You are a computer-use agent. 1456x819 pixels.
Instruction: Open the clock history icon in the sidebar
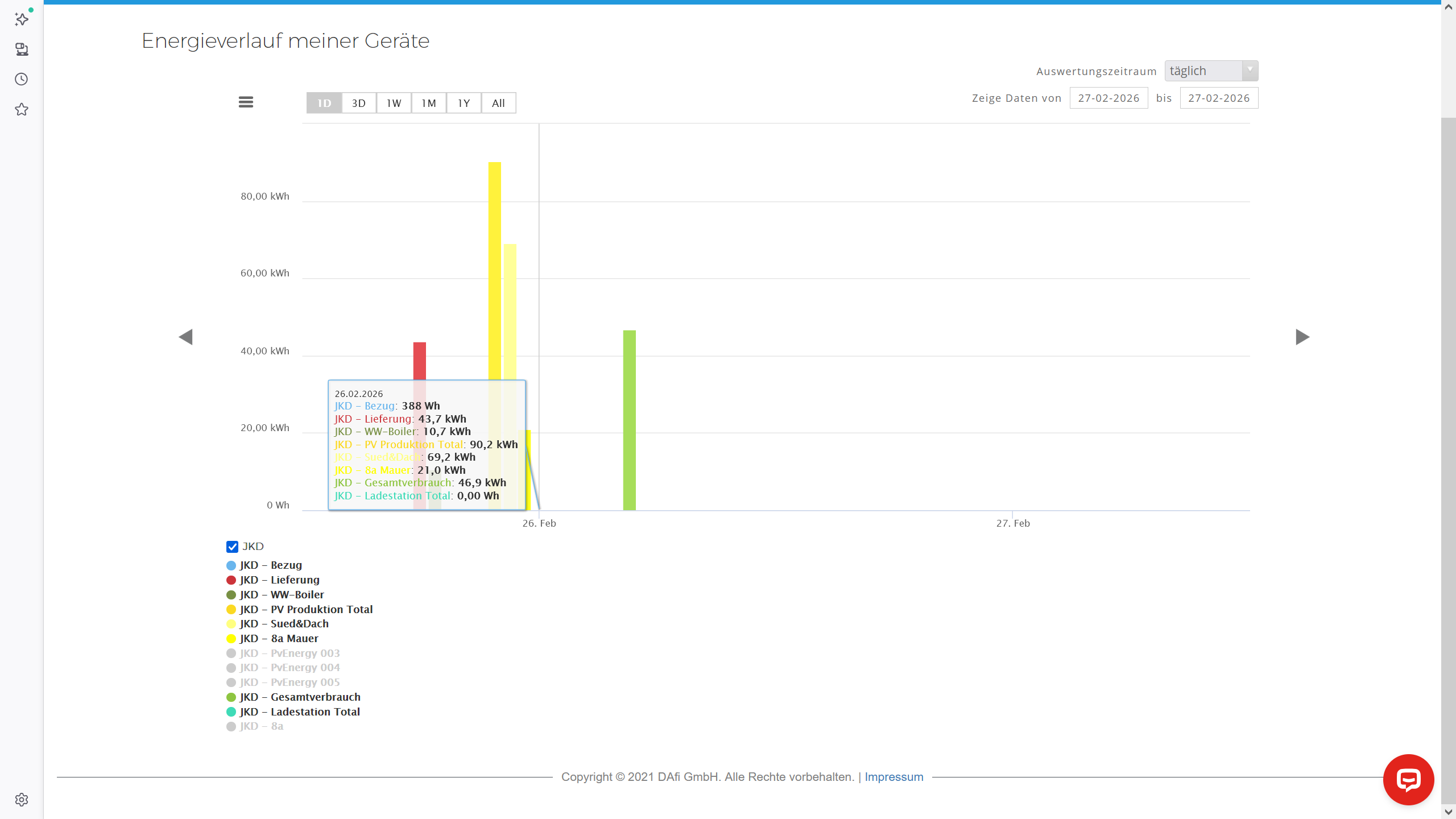(22, 79)
